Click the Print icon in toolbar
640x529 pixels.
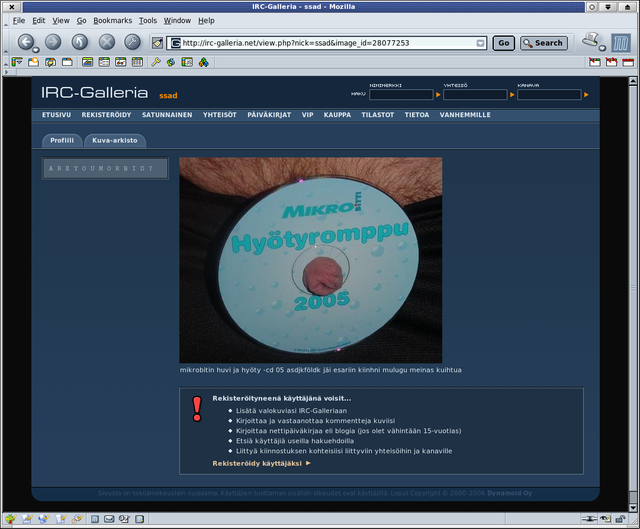coord(592,41)
